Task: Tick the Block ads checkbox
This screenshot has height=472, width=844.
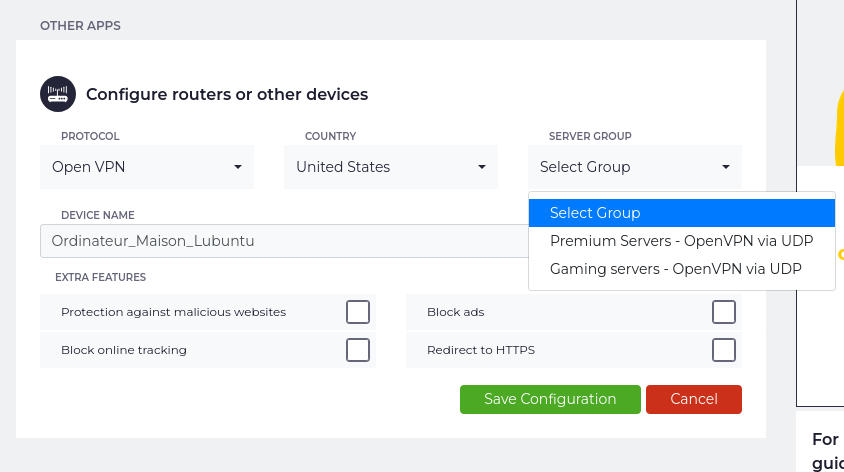Action: 724,312
